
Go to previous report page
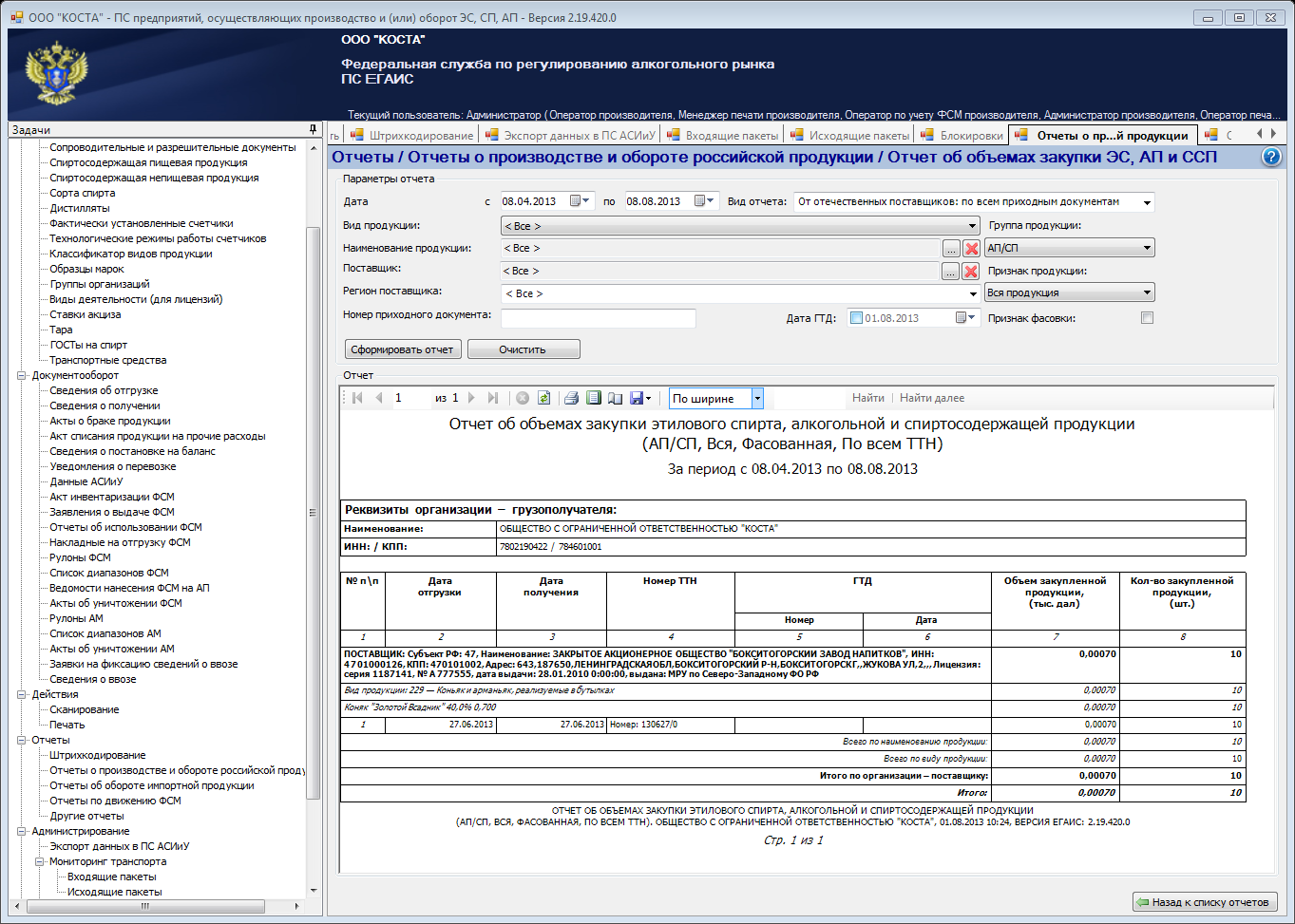379,398
